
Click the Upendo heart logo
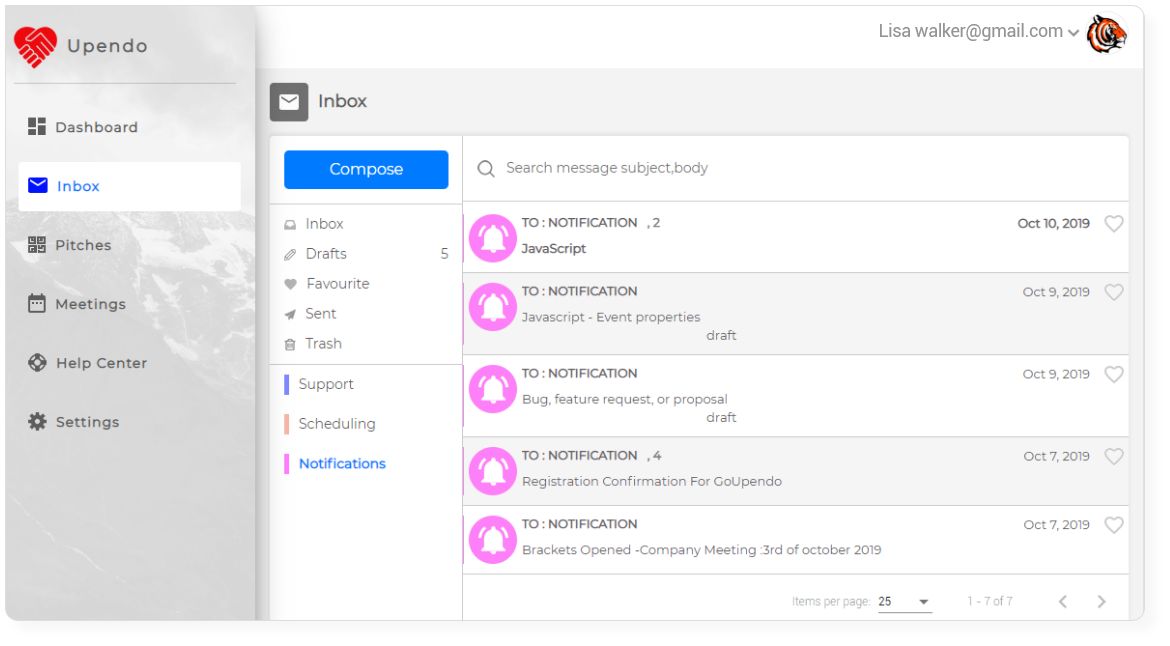[35, 46]
